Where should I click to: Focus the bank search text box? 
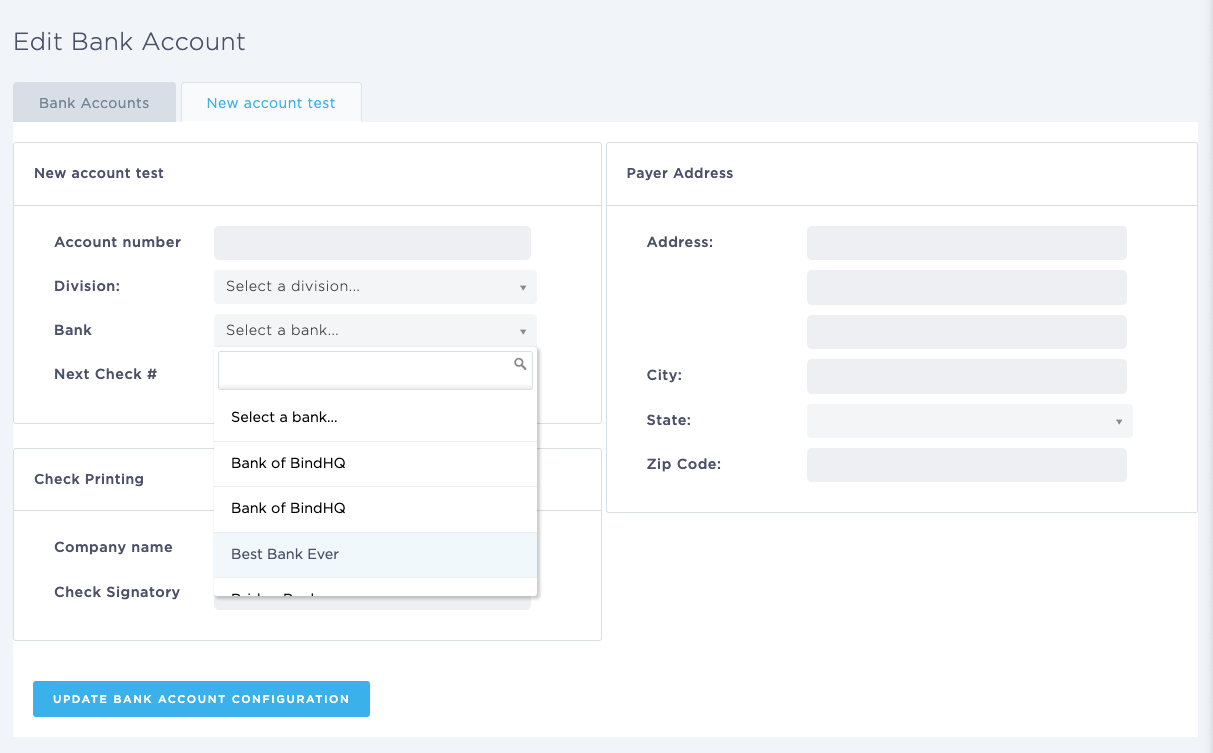click(365, 369)
